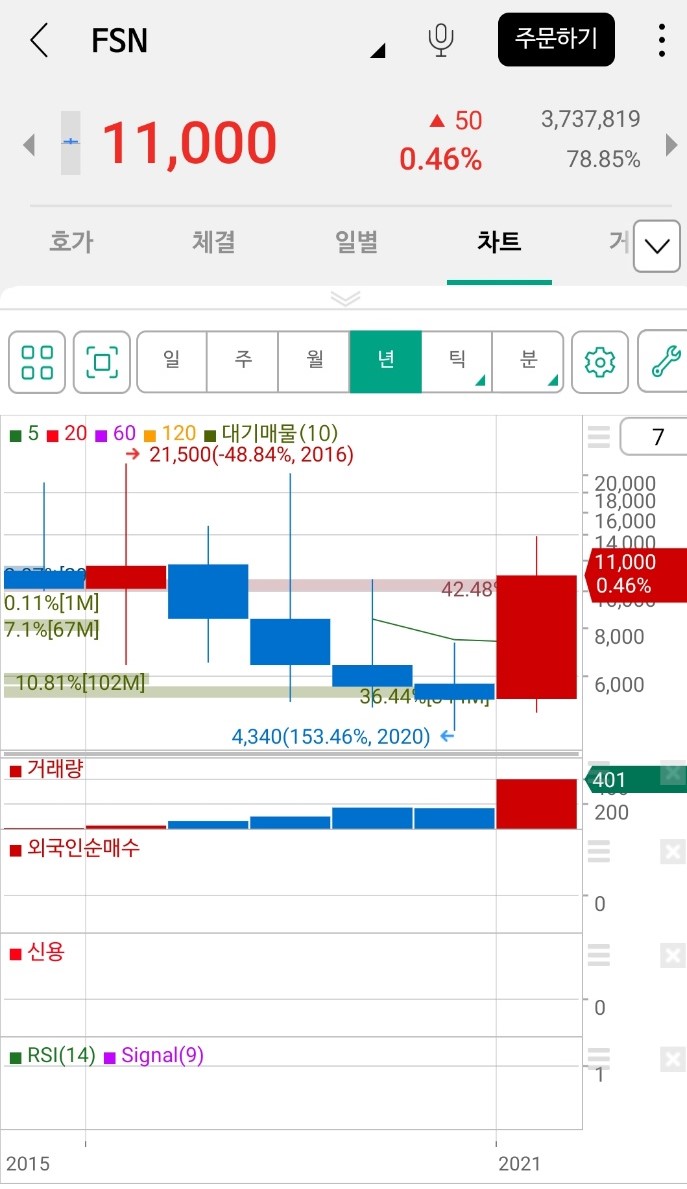Tap the 외국인순매수 indicator label

(75, 848)
